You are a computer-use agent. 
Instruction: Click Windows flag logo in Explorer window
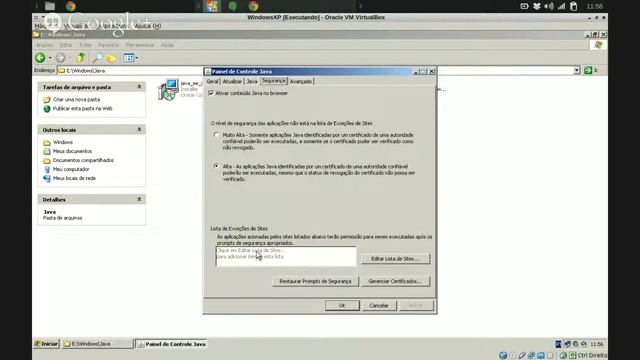tap(598, 45)
